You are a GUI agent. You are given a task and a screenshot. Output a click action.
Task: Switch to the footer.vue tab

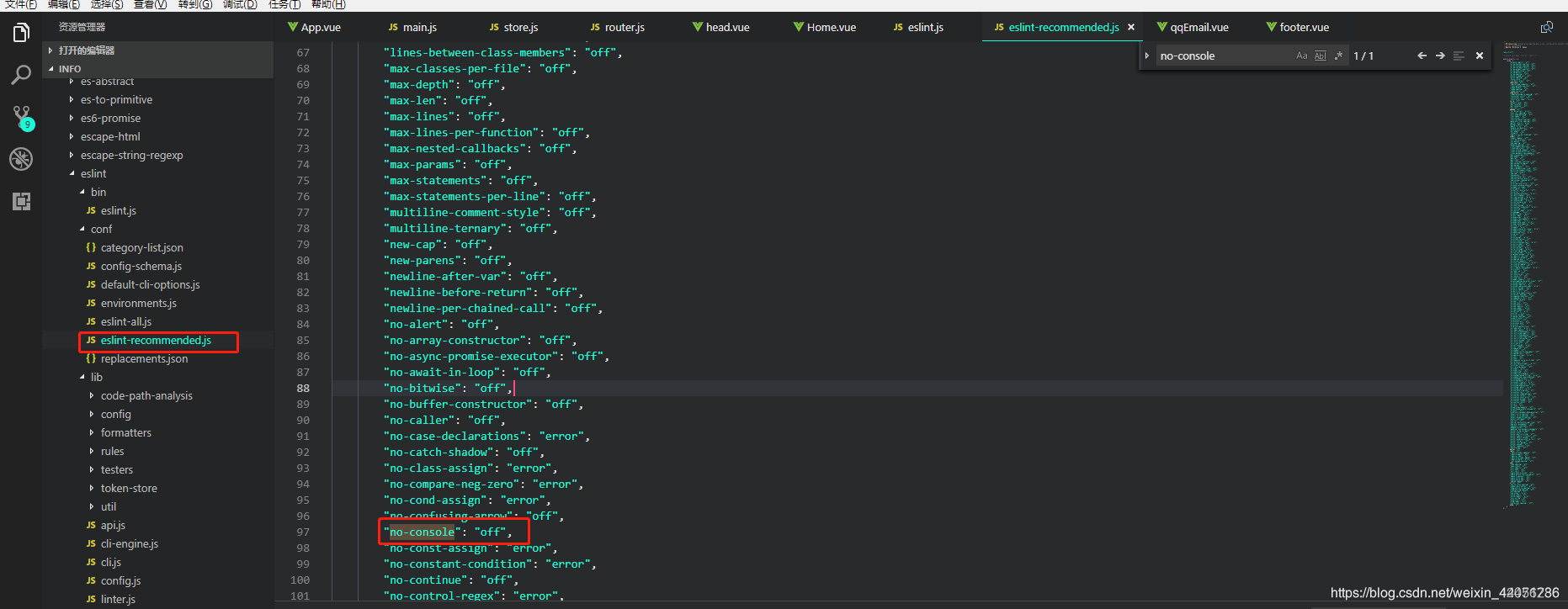[x=1297, y=27]
